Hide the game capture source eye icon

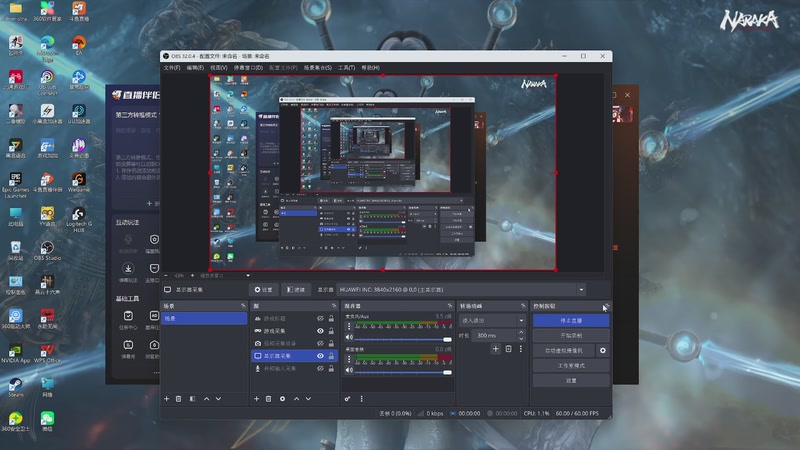click(x=320, y=331)
